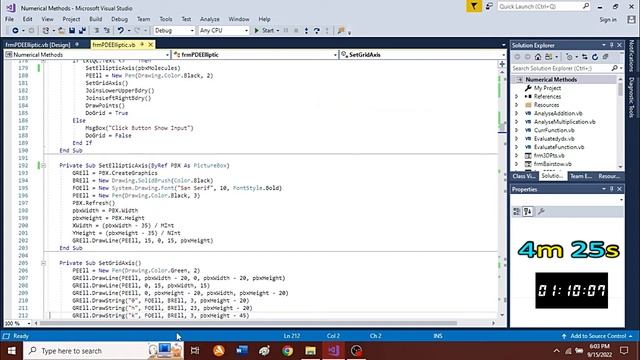The width and height of the screenshot is (640, 360).
Task: Click the Collapse All icon in Solution Explorer
Action: point(606,57)
